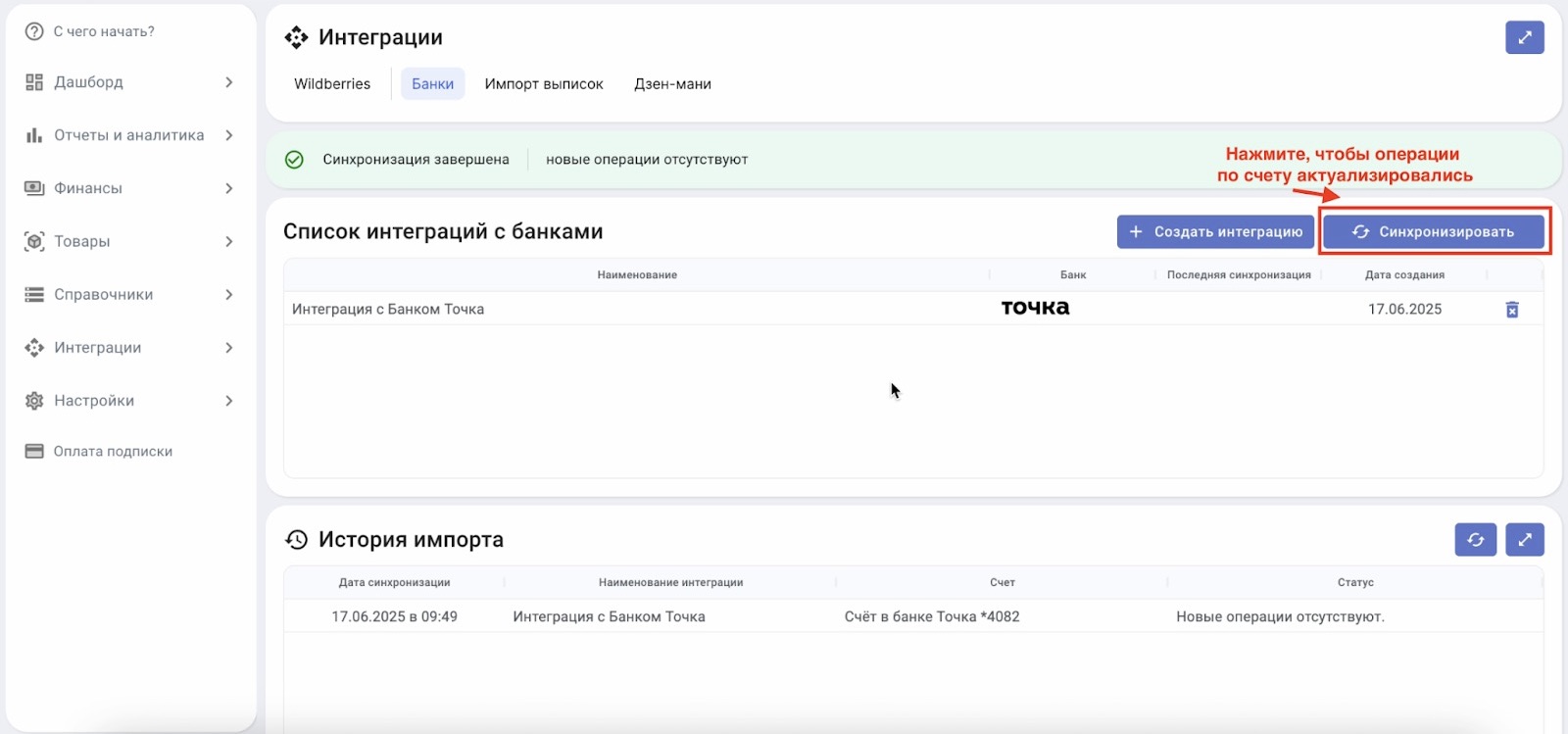Expand the Интеграции sidebar chevron

pos(228,348)
